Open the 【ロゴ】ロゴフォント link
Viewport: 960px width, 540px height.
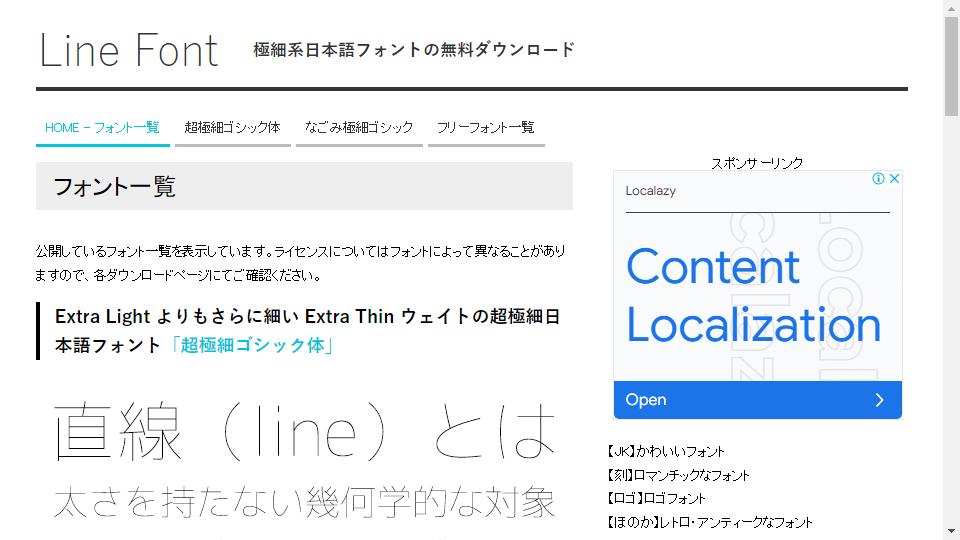coord(656,498)
